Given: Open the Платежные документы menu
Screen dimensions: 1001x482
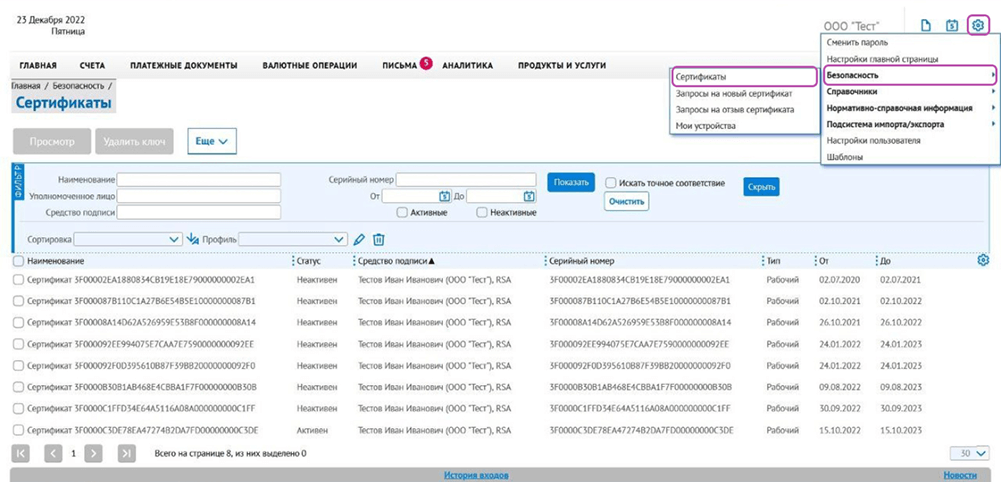Looking at the screenshot, I should coord(183,66).
